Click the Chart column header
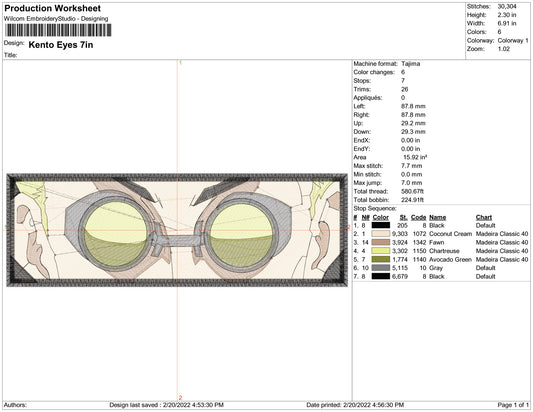 484,217
